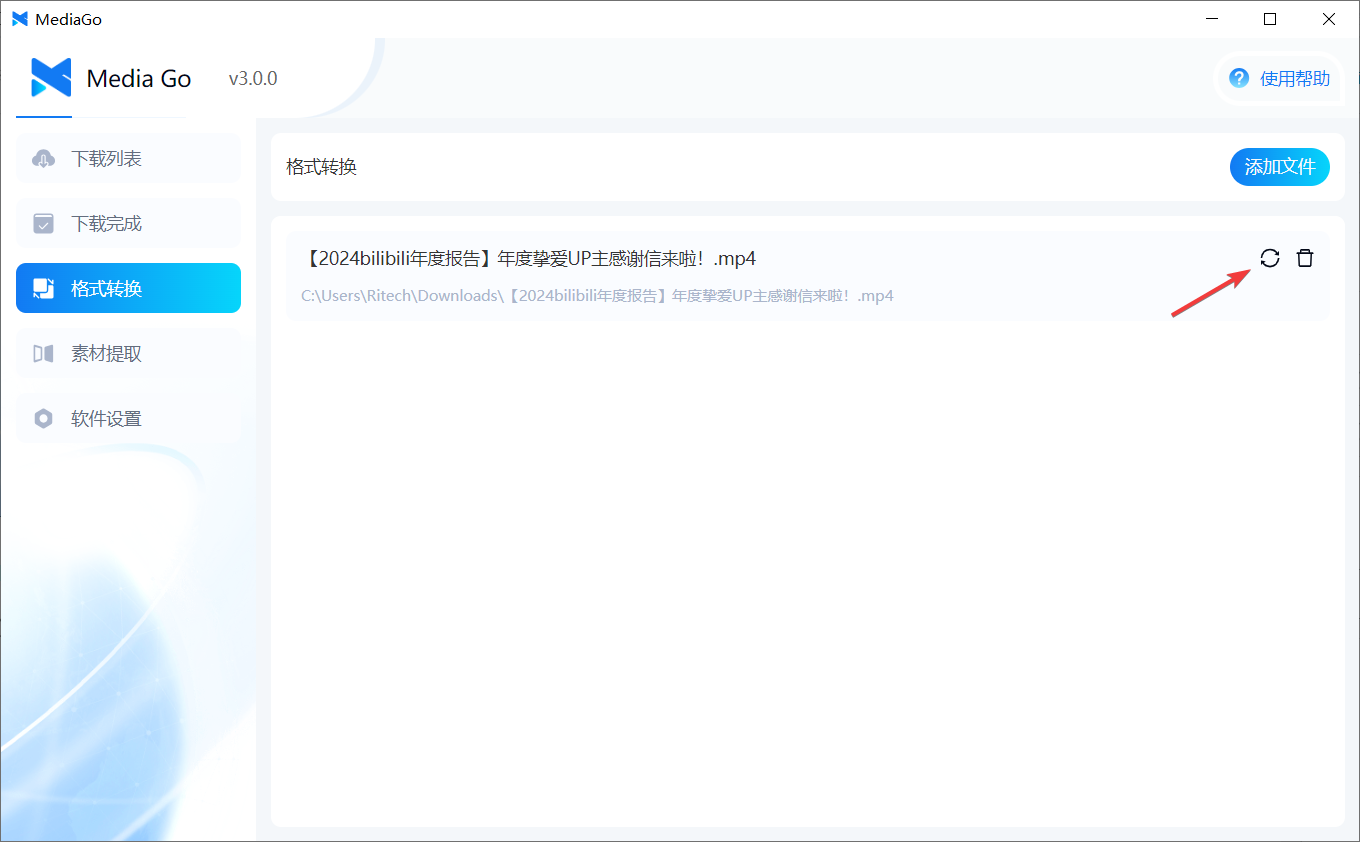
Task: Close the MediaGo window
Action: click(x=1329, y=19)
